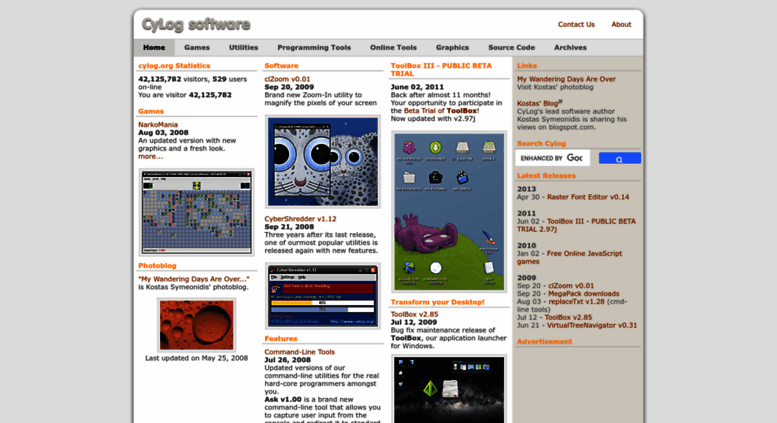Open ToolBox III PUBLIC BETA TRIAL 2.97j link

tap(576, 225)
